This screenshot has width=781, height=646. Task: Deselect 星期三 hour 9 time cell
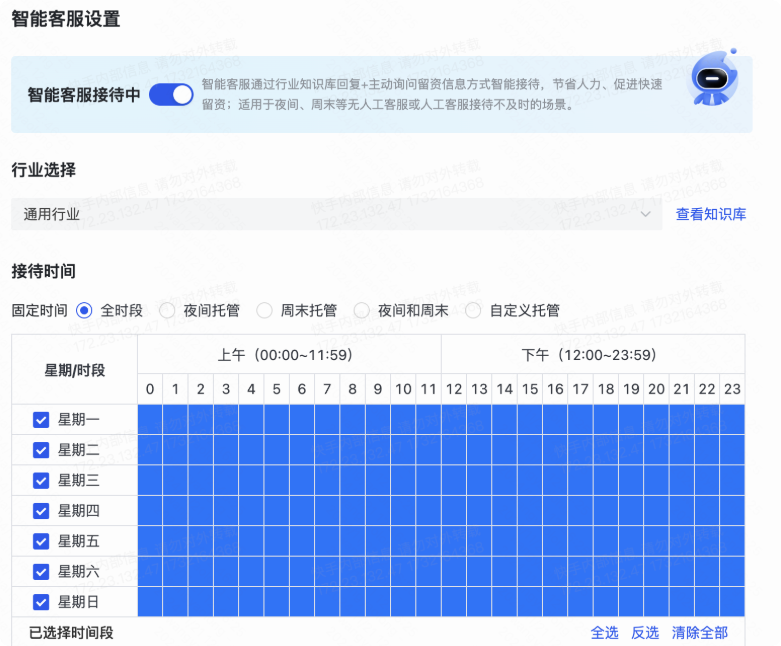point(378,481)
